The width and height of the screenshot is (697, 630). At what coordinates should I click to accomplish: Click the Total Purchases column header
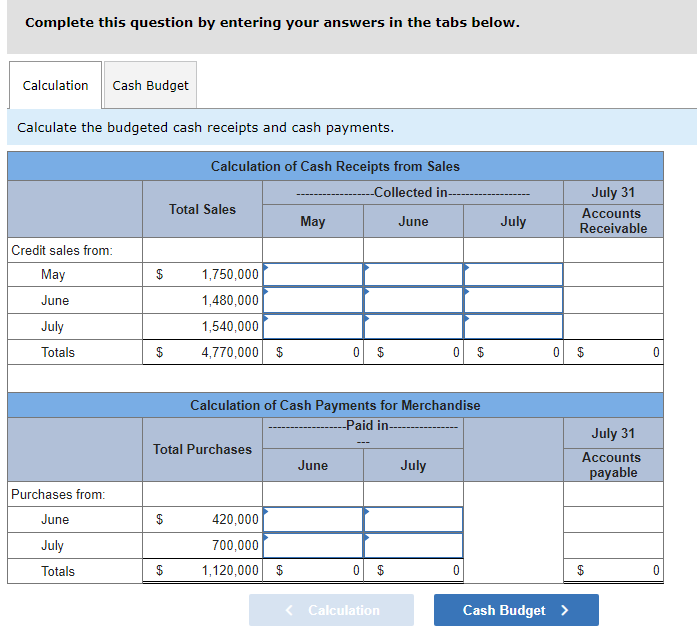pyautogui.click(x=202, y=449)
